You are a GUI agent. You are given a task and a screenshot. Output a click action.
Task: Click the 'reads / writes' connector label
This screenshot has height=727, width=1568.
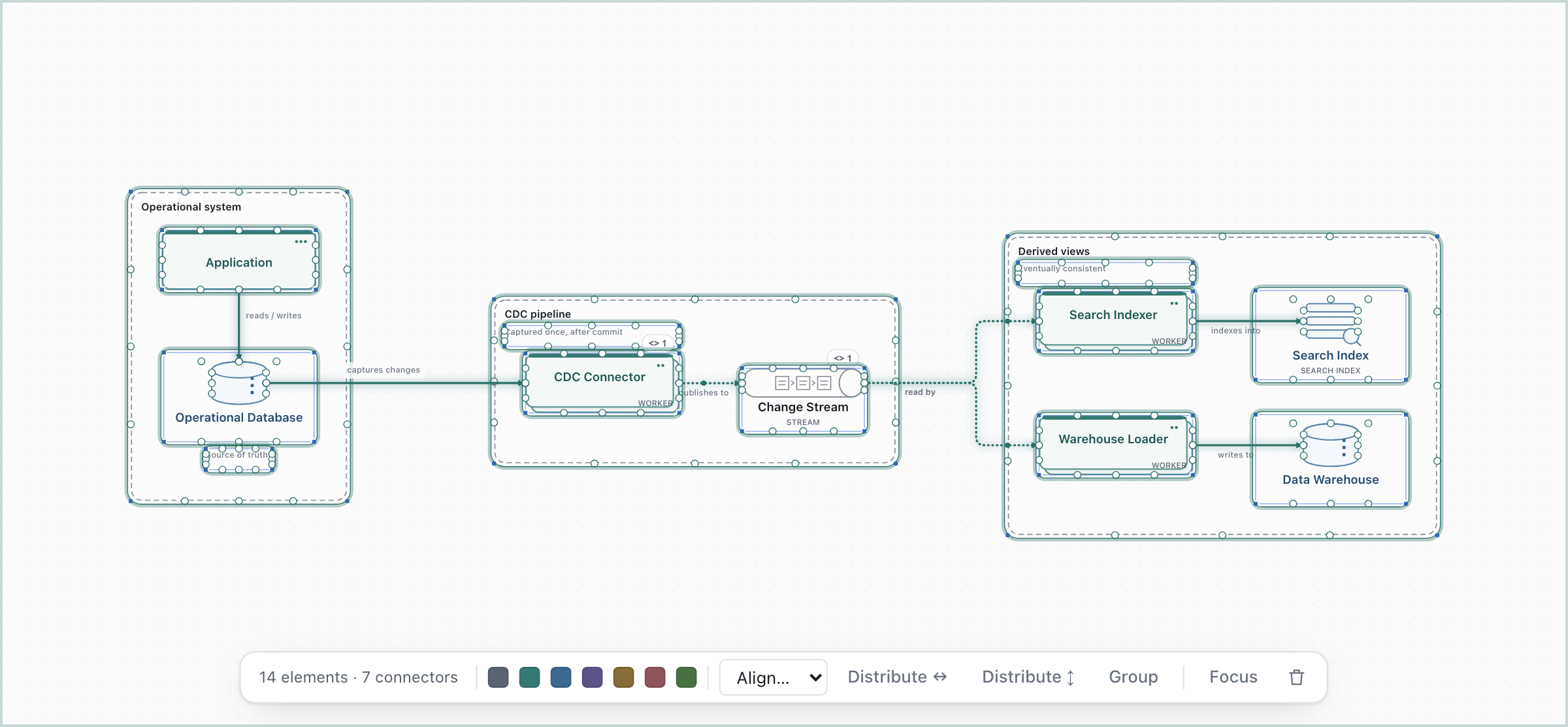[273, 316]
